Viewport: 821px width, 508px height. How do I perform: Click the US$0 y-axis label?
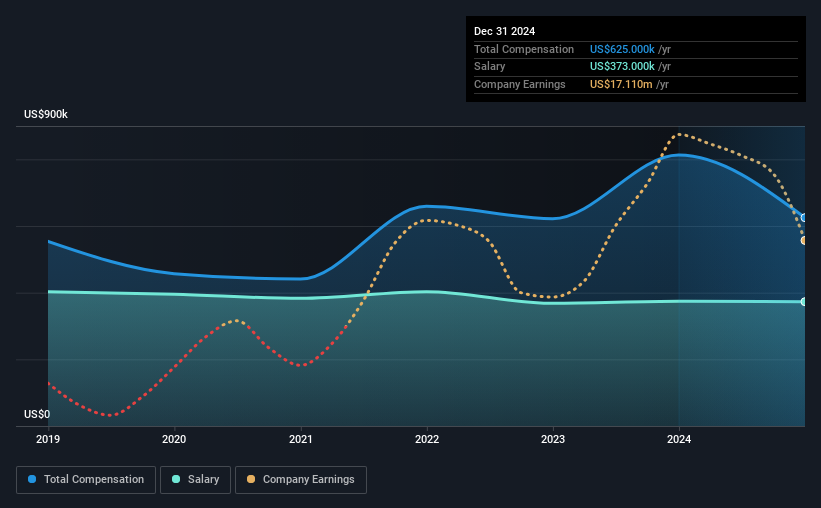(37, 414)
